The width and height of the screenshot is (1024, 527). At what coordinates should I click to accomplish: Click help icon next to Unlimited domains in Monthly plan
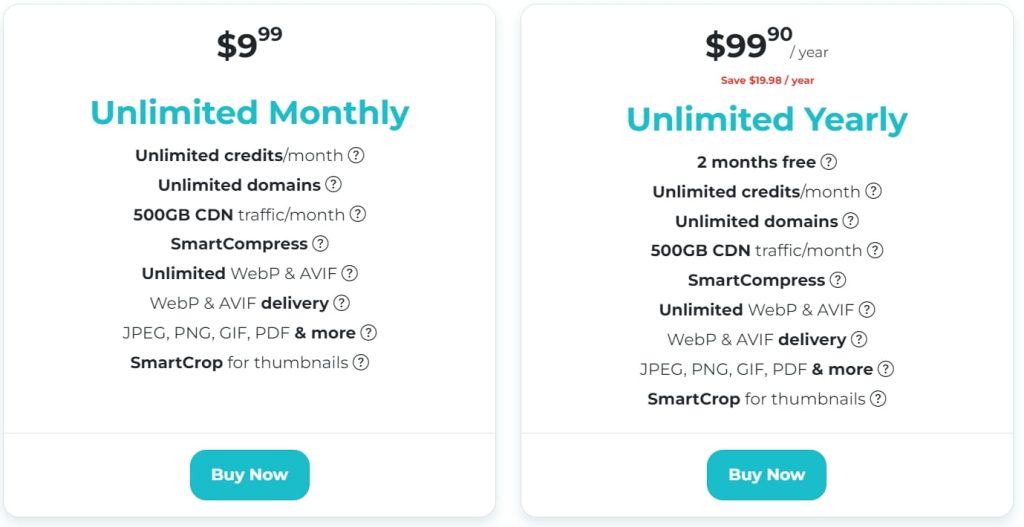click(333, 185)
